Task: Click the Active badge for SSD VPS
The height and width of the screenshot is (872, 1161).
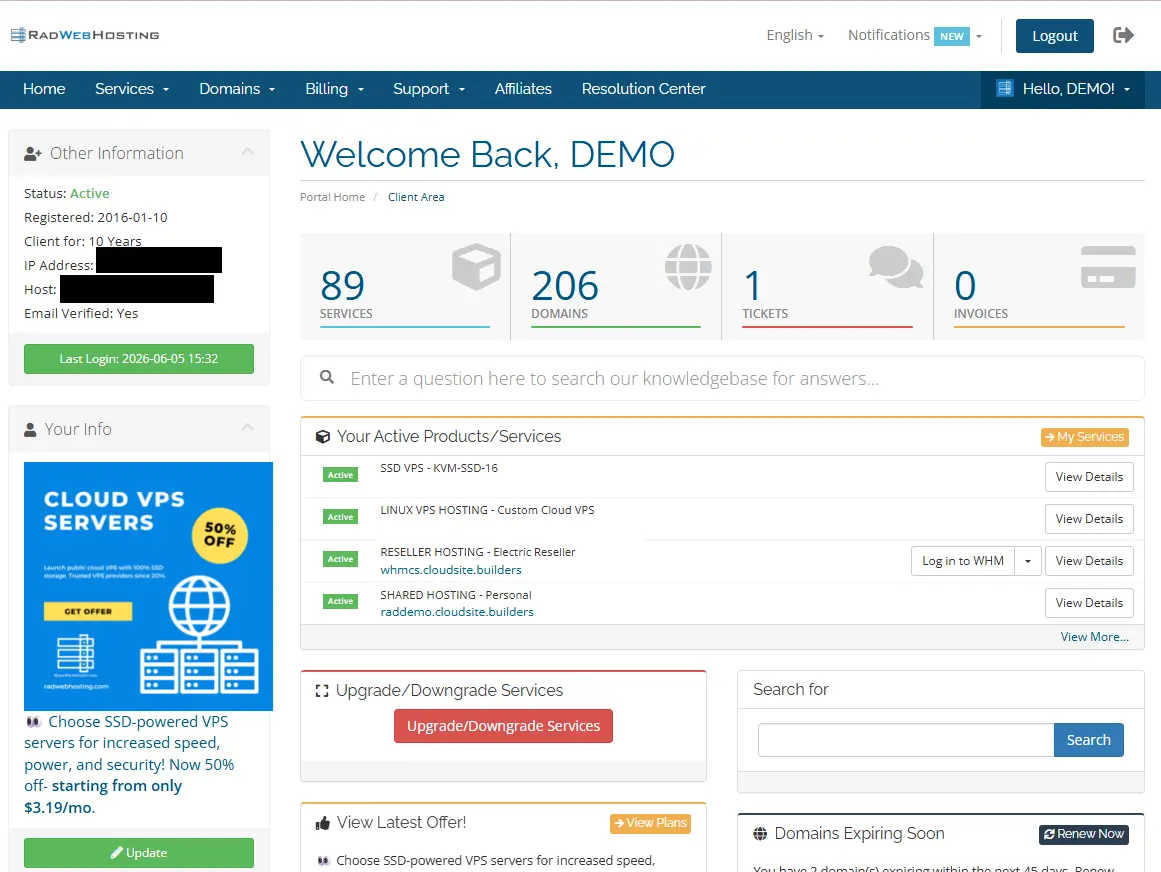Action: (x=341, y=475)
